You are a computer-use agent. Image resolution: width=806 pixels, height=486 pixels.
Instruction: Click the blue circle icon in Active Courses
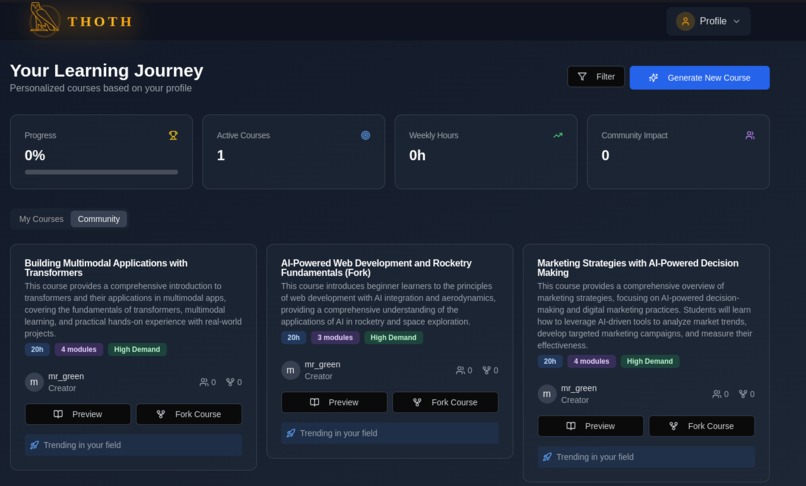365,135
